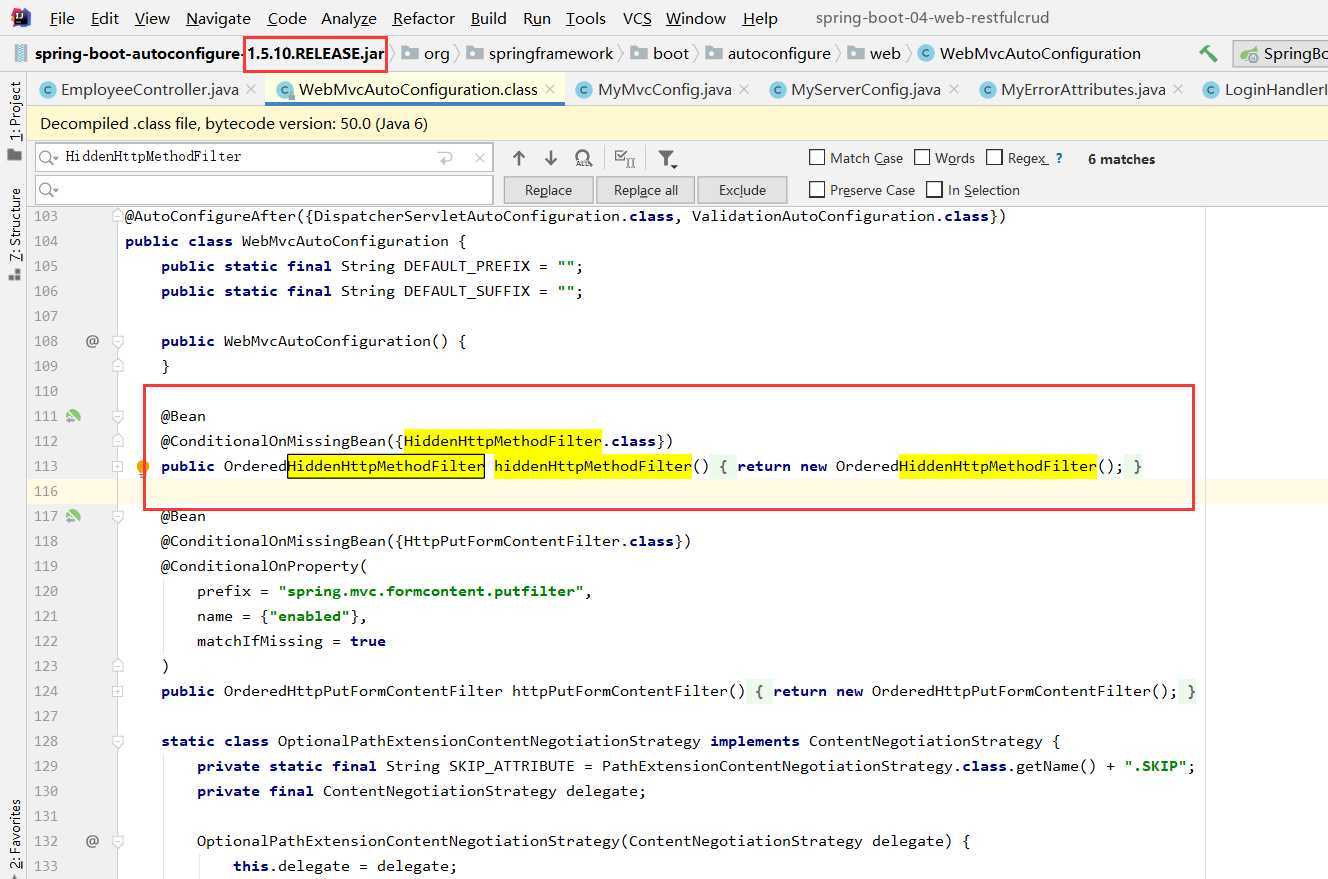
Task: Click the Build project hammer icon
Action: 1208,53
